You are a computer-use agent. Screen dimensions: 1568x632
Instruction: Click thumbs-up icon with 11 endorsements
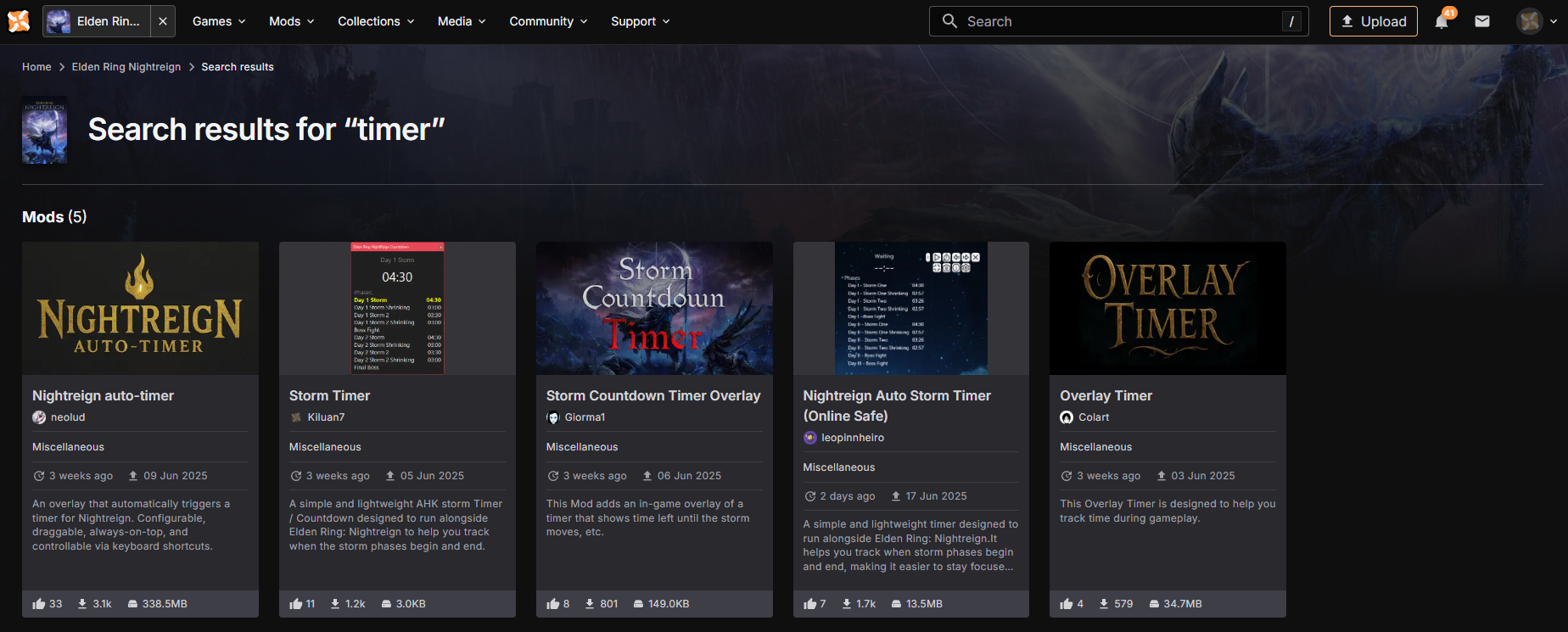[296, 604]
